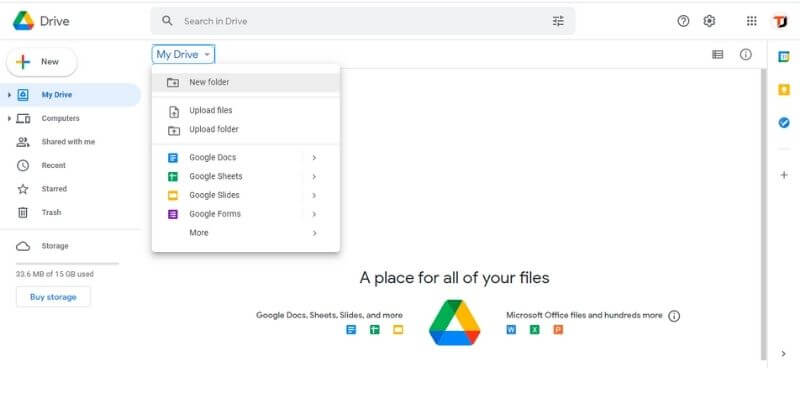Click the Buy storage button
800x400 pixels.
(53, 297)
